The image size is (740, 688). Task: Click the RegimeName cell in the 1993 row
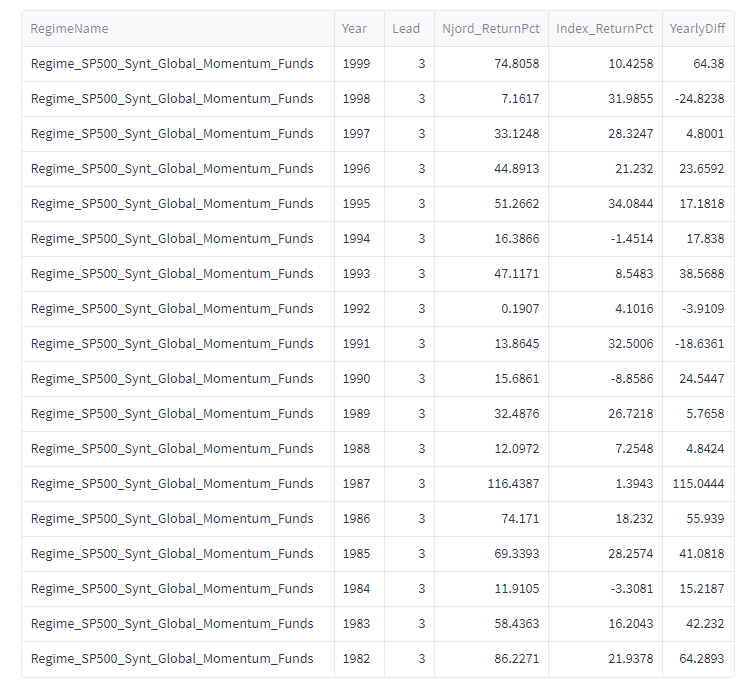[172, 274]
